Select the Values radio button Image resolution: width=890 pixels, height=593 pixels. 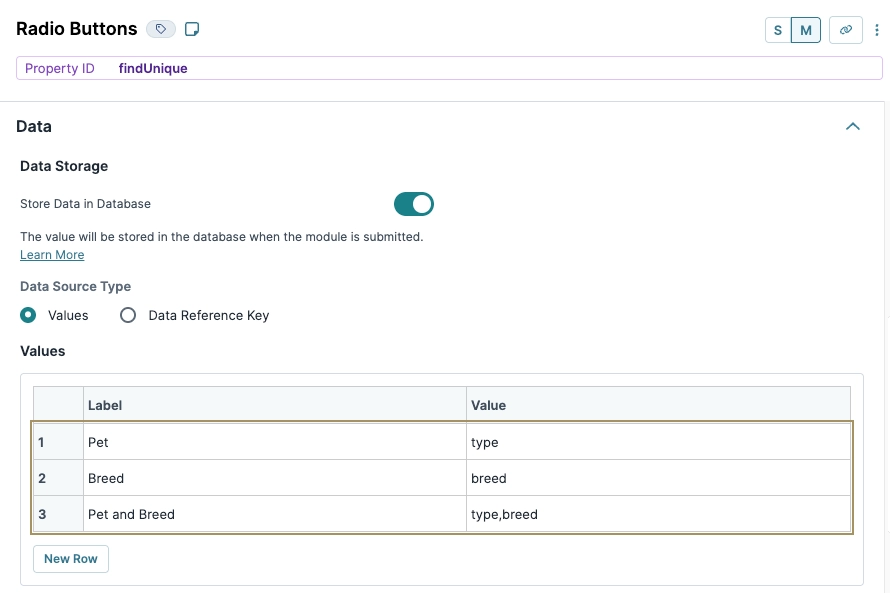28,314
